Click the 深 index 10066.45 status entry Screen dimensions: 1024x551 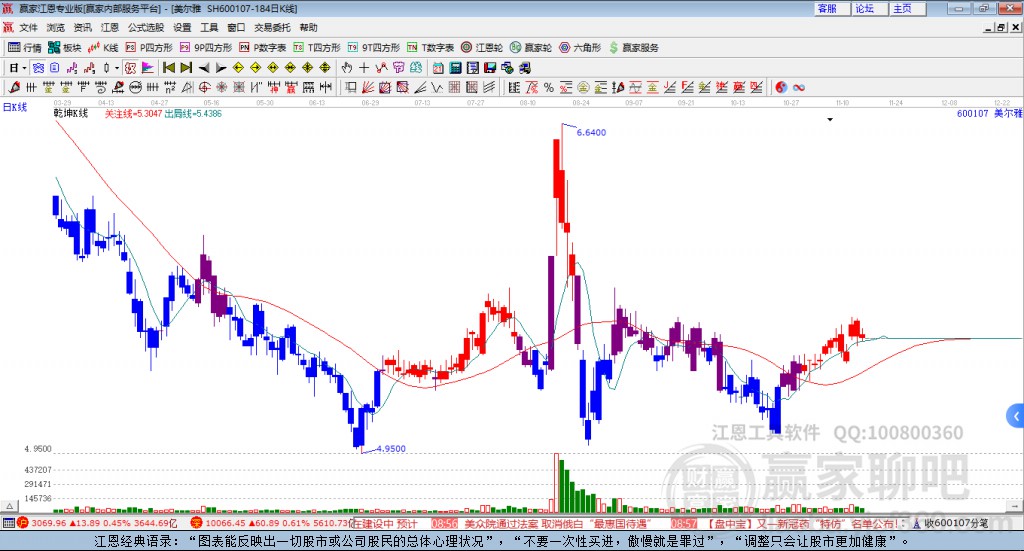tap(271, 523)
